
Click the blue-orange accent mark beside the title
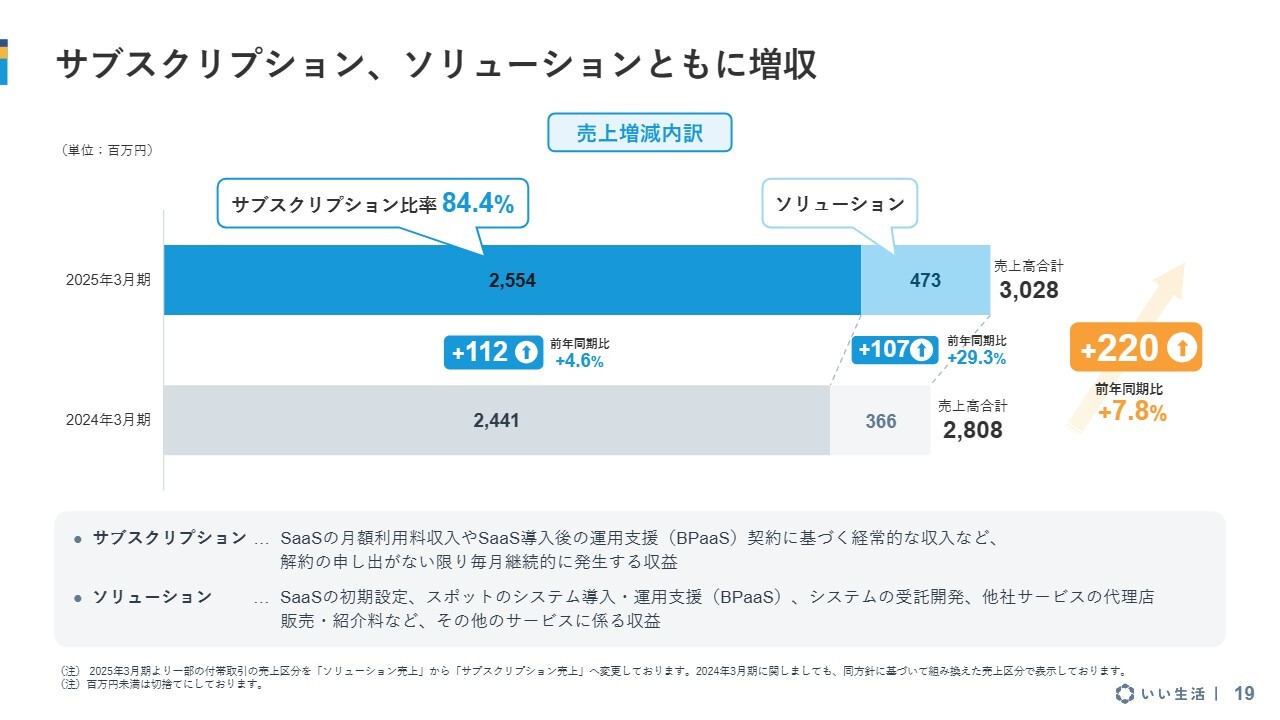coord(3,62)
